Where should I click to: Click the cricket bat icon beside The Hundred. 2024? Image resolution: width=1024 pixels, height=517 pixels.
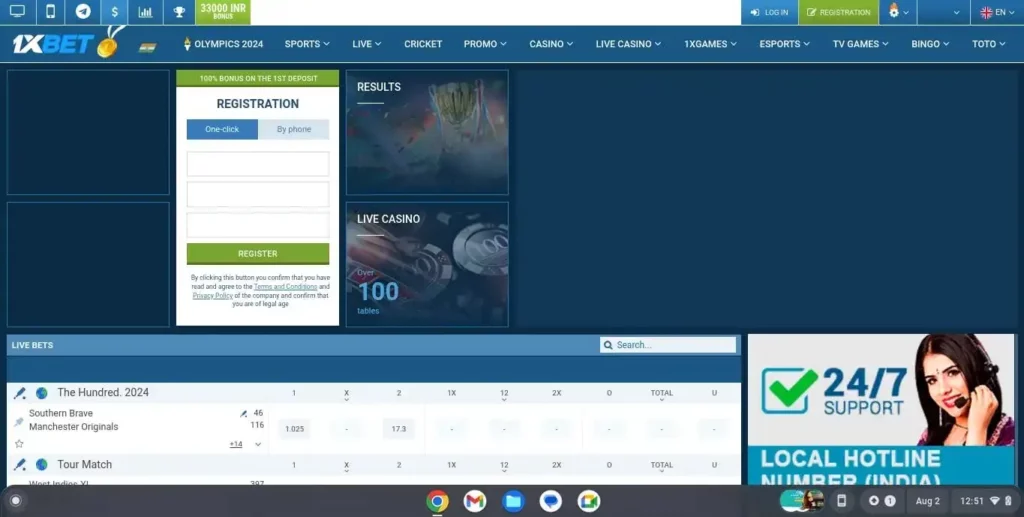pos(20,393)
